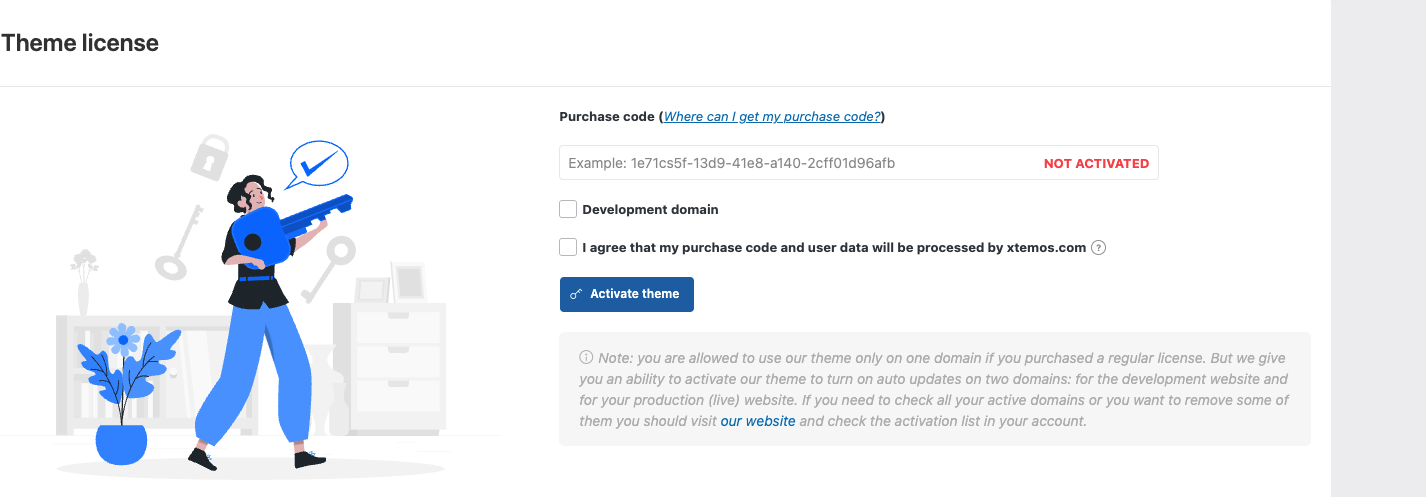The image size is (1426, 497).
Task: Check the data processing agreement checkbox
Action: (568, 247)
